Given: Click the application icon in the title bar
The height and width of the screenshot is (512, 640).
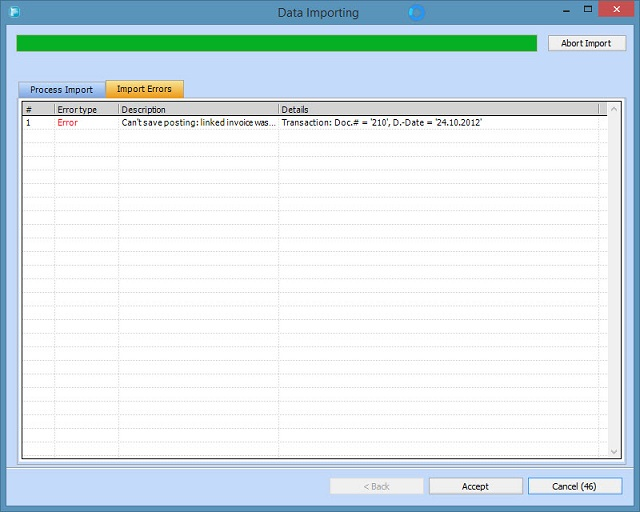Looking at the screenshot, I should tap(15, 13).
